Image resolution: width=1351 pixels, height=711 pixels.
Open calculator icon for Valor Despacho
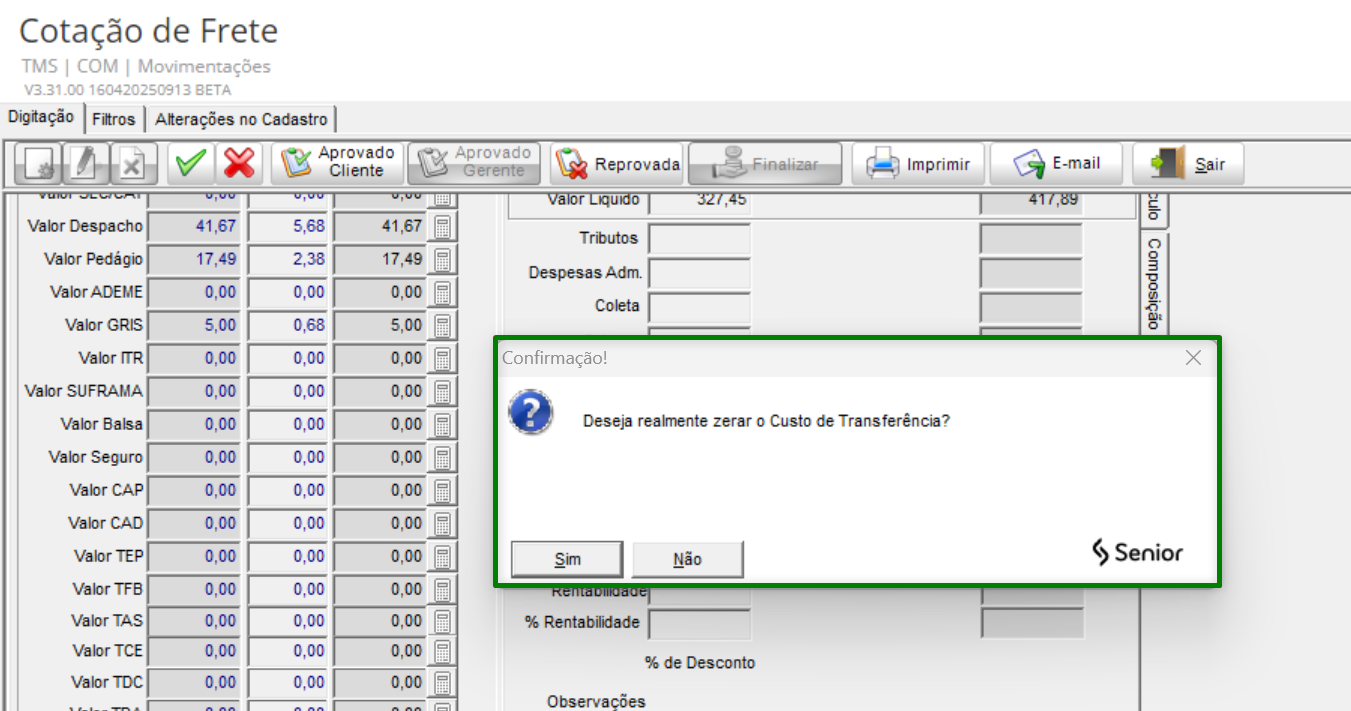(442, 227)
